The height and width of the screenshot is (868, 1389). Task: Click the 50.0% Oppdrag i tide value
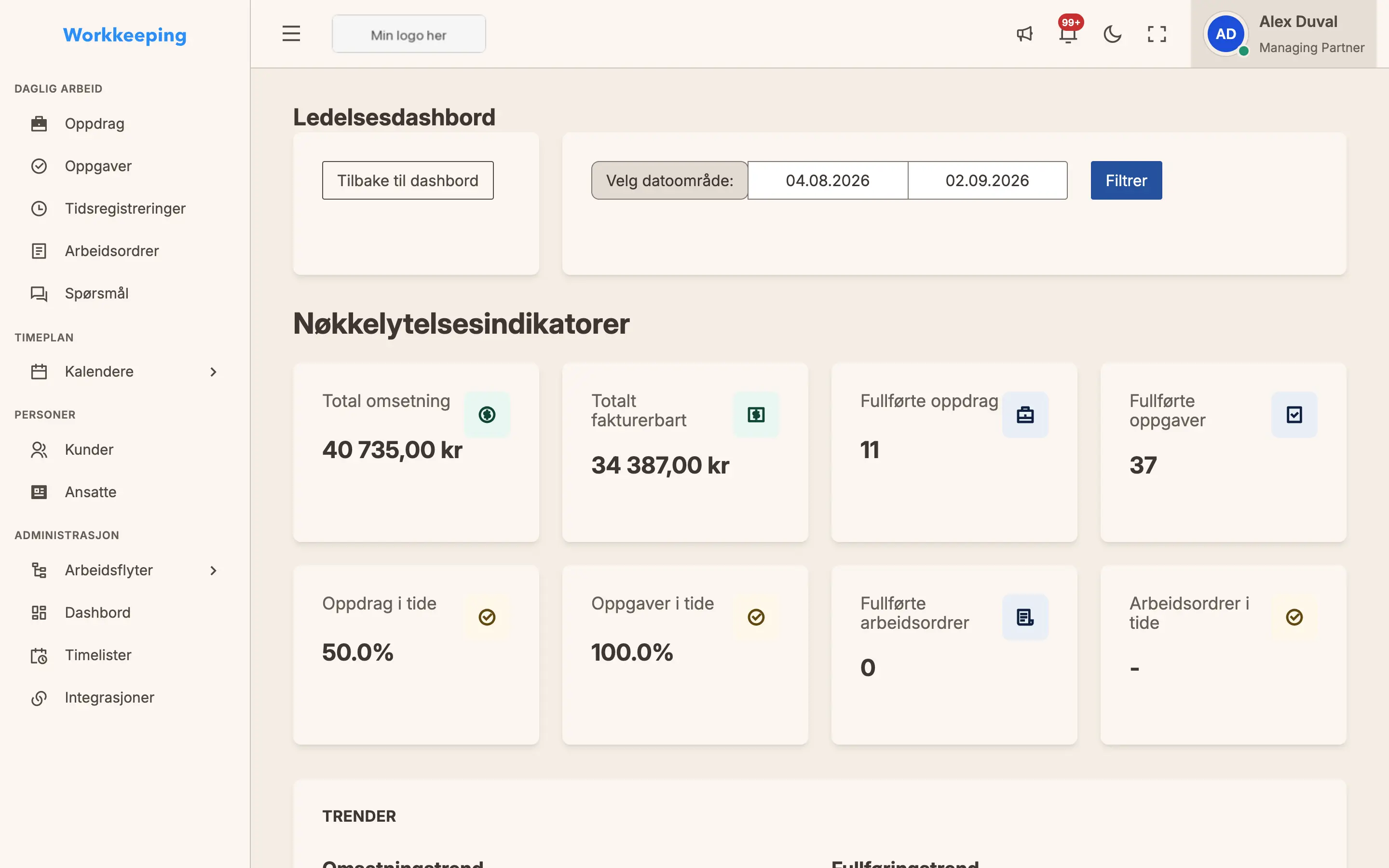point(357,652)
